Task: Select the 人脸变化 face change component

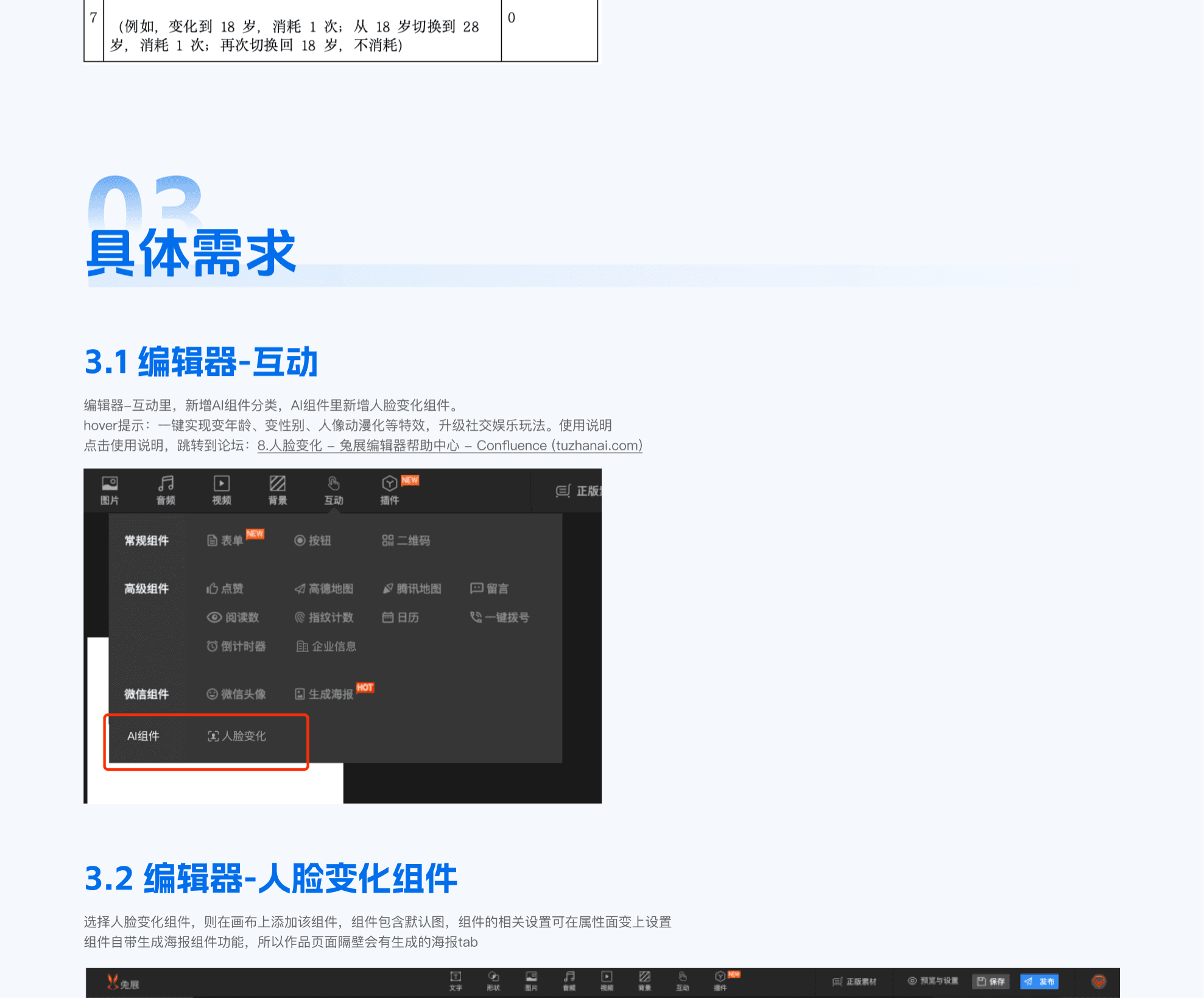Action: [x=237, y=736]
